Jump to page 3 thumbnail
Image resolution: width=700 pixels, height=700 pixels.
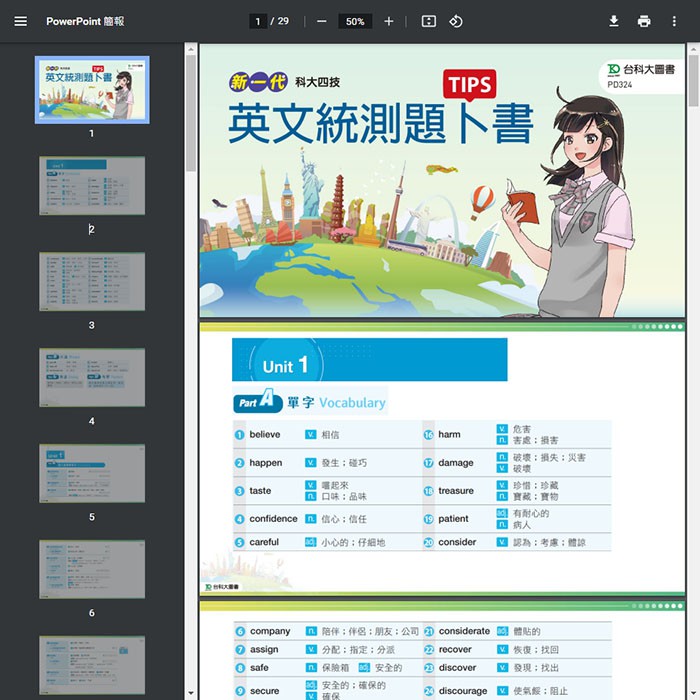click(x=92, y=281)
